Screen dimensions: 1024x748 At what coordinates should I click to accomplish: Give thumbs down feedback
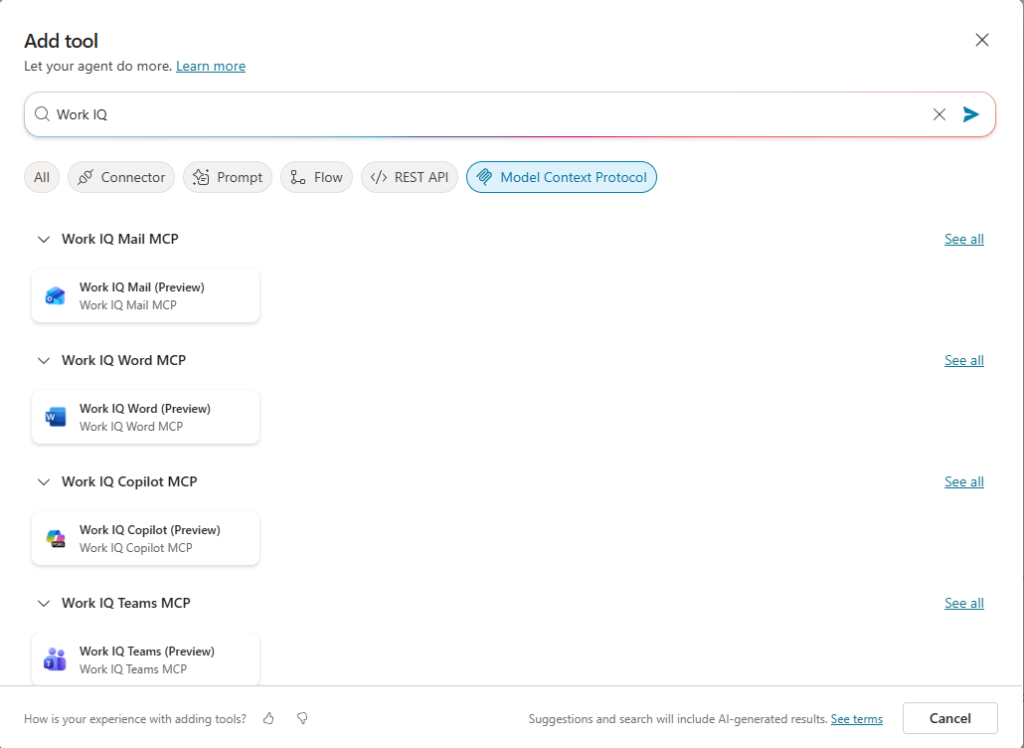tap(302, 719)
